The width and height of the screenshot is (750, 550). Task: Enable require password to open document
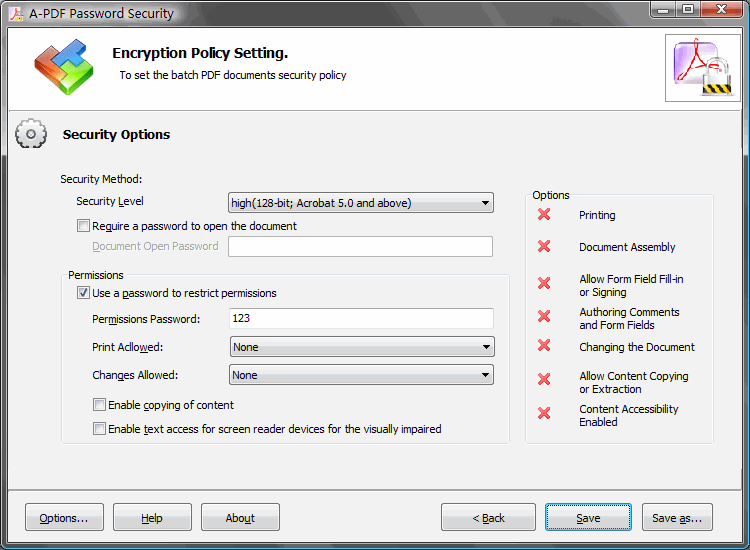[x=83, y=226]
